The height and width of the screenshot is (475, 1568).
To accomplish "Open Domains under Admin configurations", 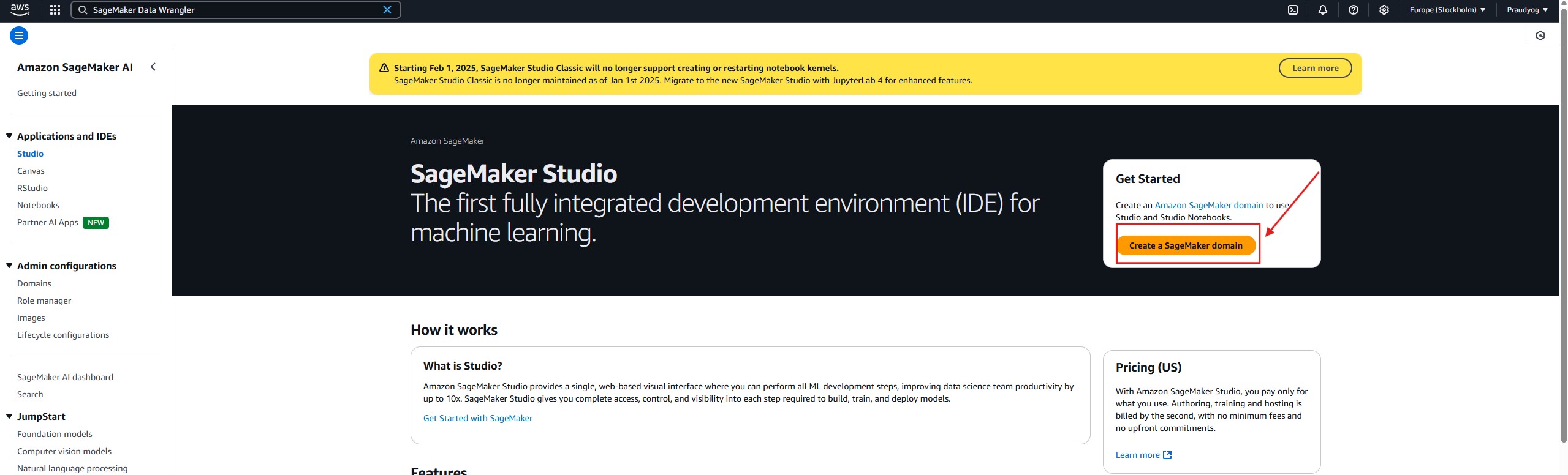I will (34, 283).
